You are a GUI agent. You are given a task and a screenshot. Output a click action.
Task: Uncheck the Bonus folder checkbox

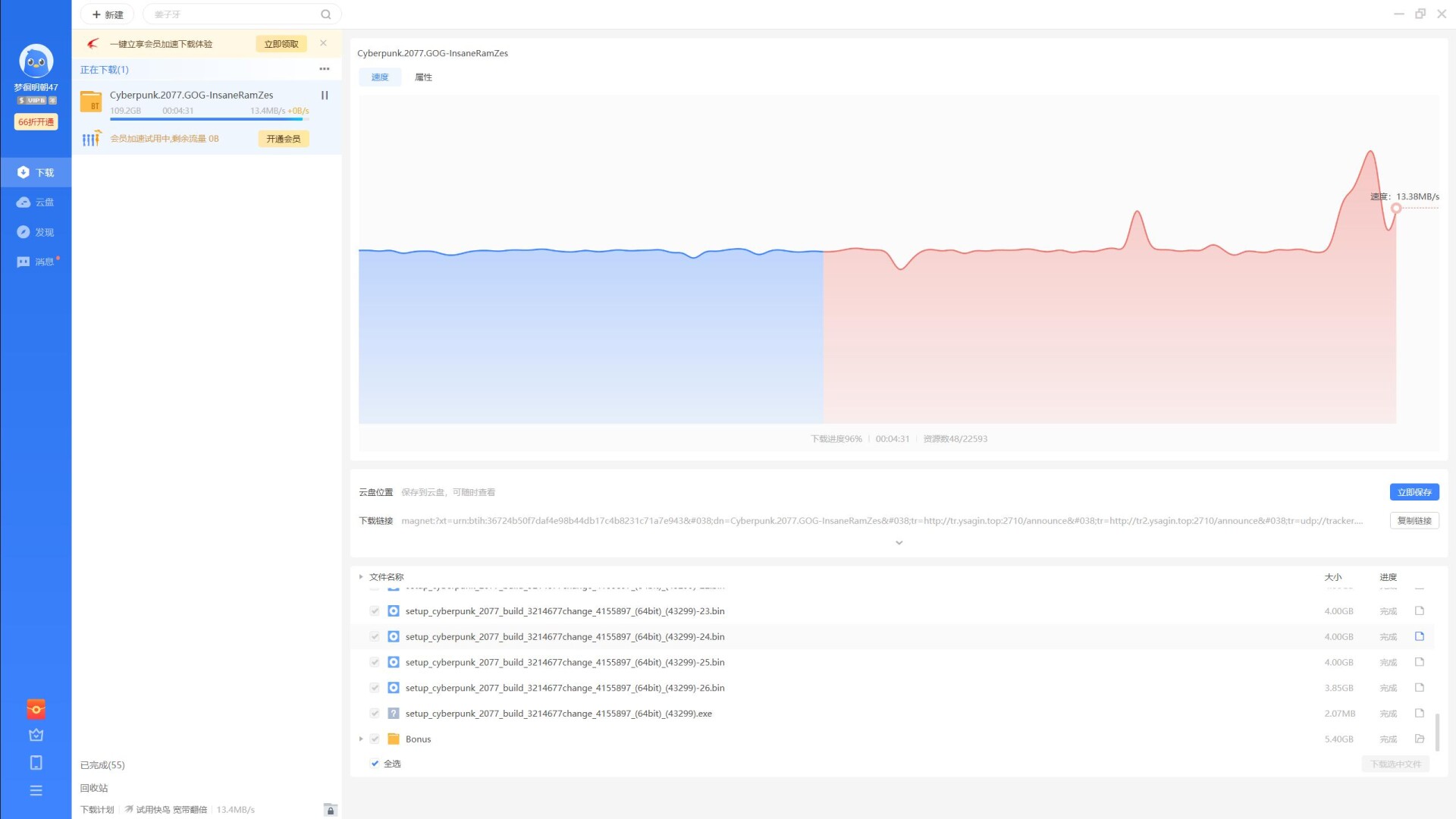(x=375, y=739)
